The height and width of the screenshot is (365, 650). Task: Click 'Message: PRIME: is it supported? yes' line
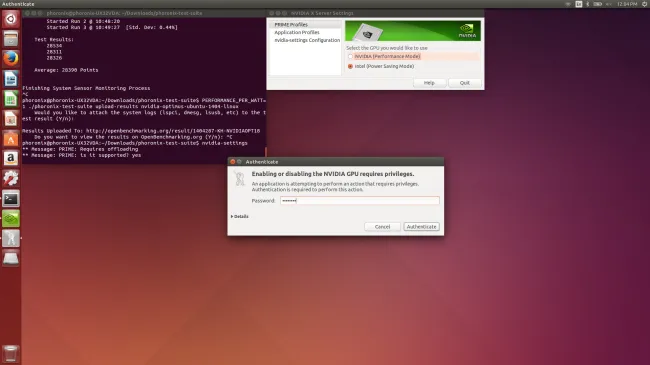(82, 156)
